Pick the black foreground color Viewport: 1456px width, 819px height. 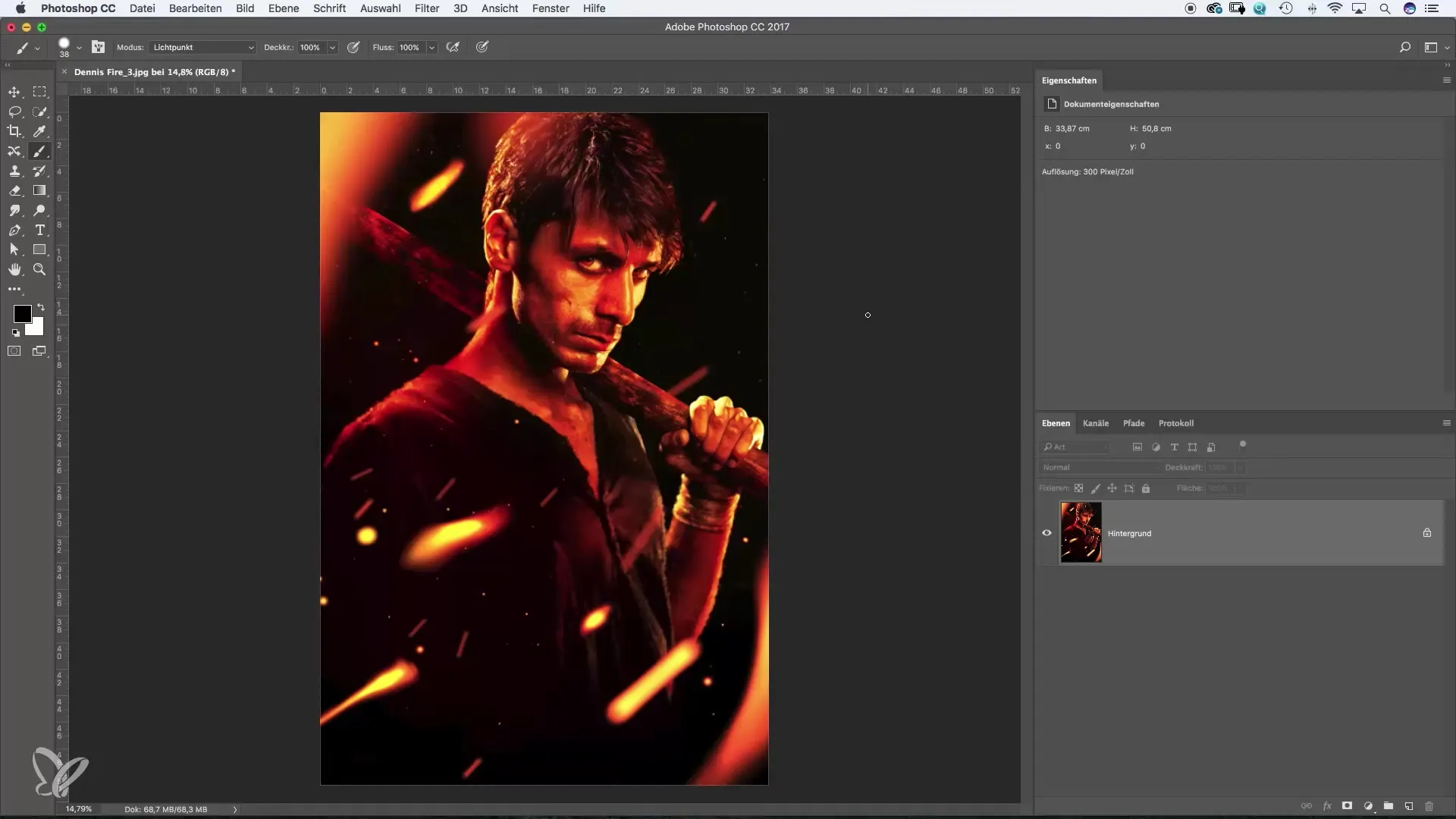(21, 313)
